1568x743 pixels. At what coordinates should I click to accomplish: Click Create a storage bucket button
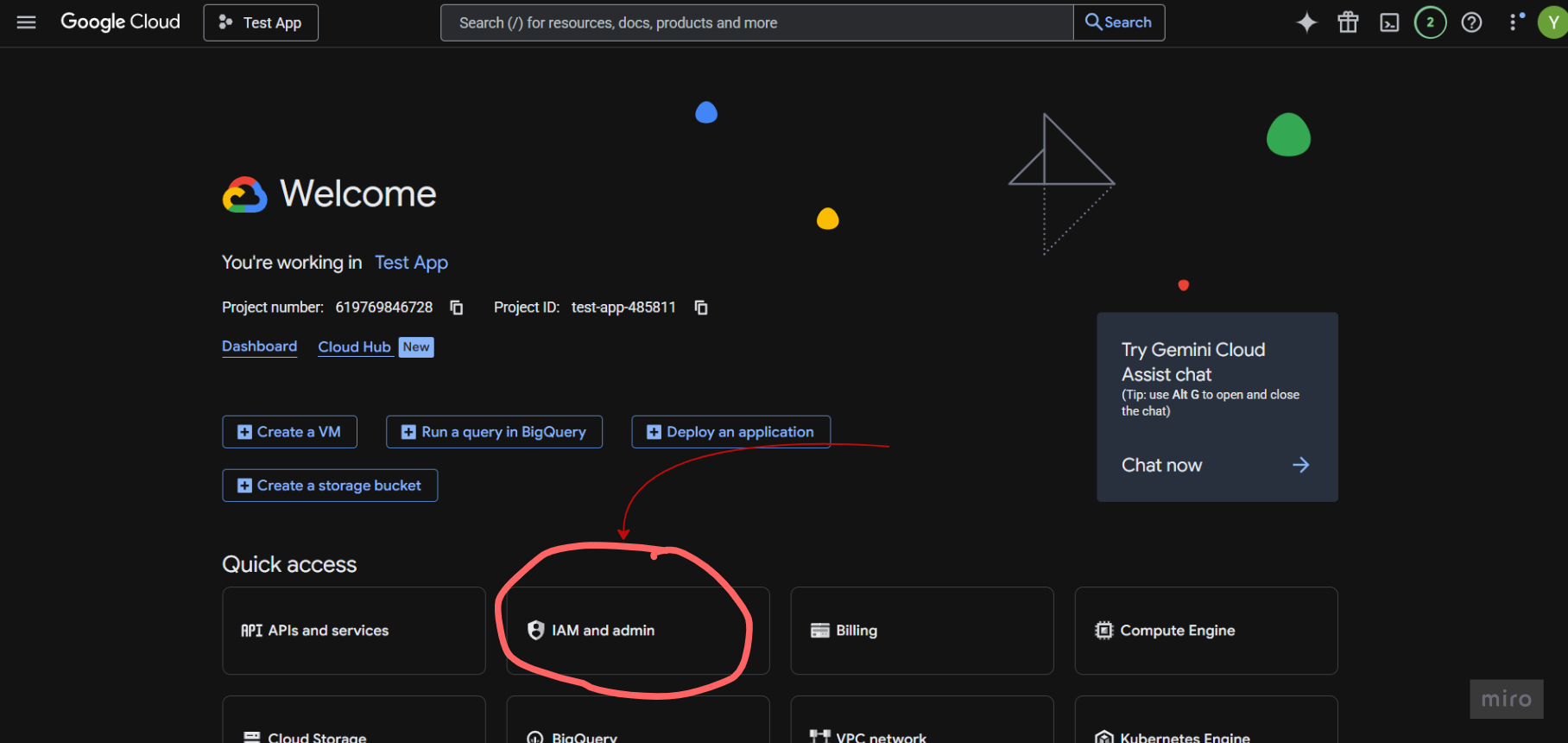click(330, 486)
